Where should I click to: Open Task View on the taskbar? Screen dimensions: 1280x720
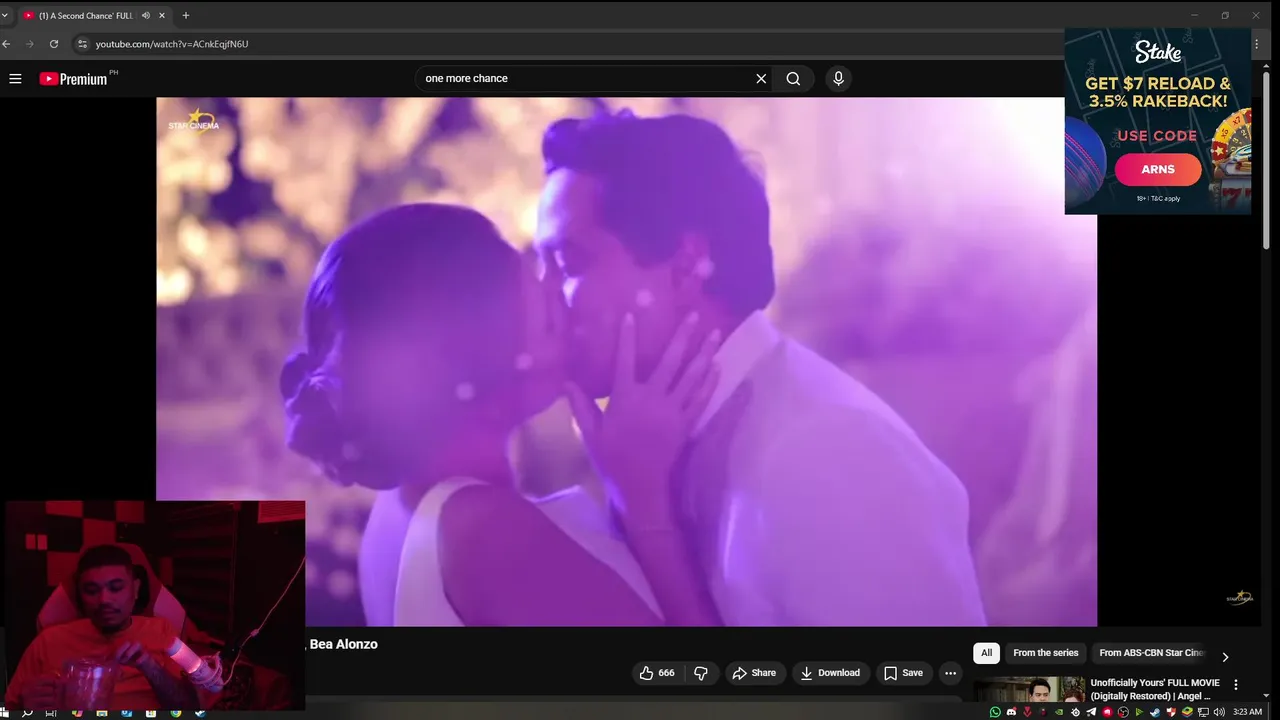point(51,713)
